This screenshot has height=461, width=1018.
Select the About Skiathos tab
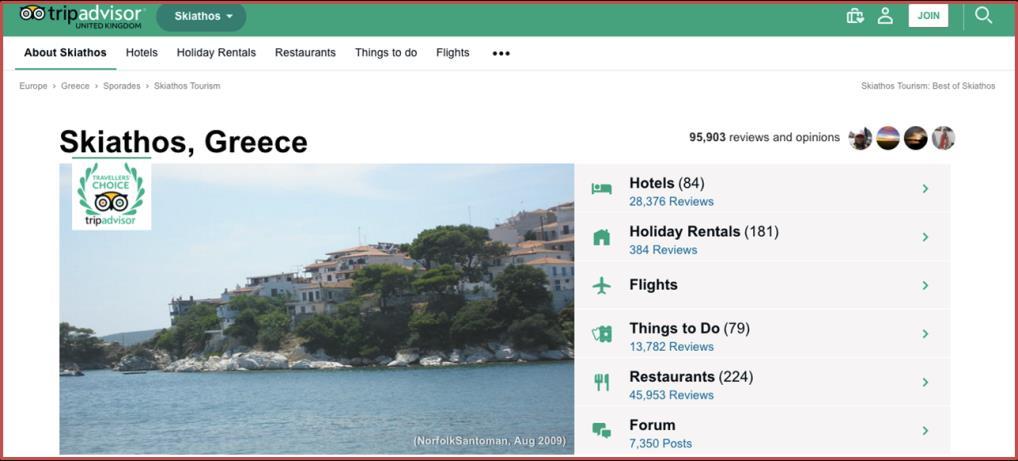[66, 53]
